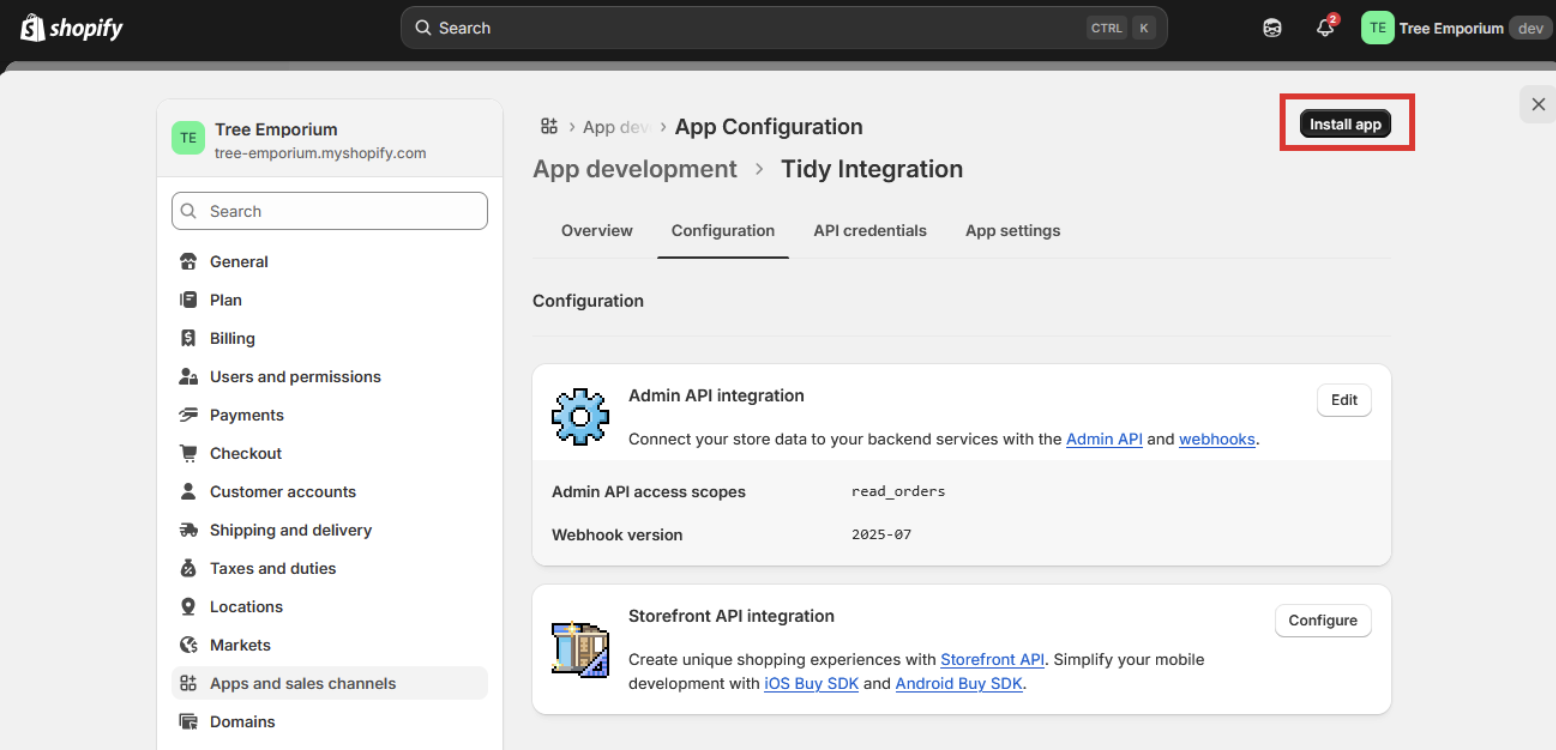Open Checkout settings
Viewport: 1556px width, 750px height.
[330, 453]
